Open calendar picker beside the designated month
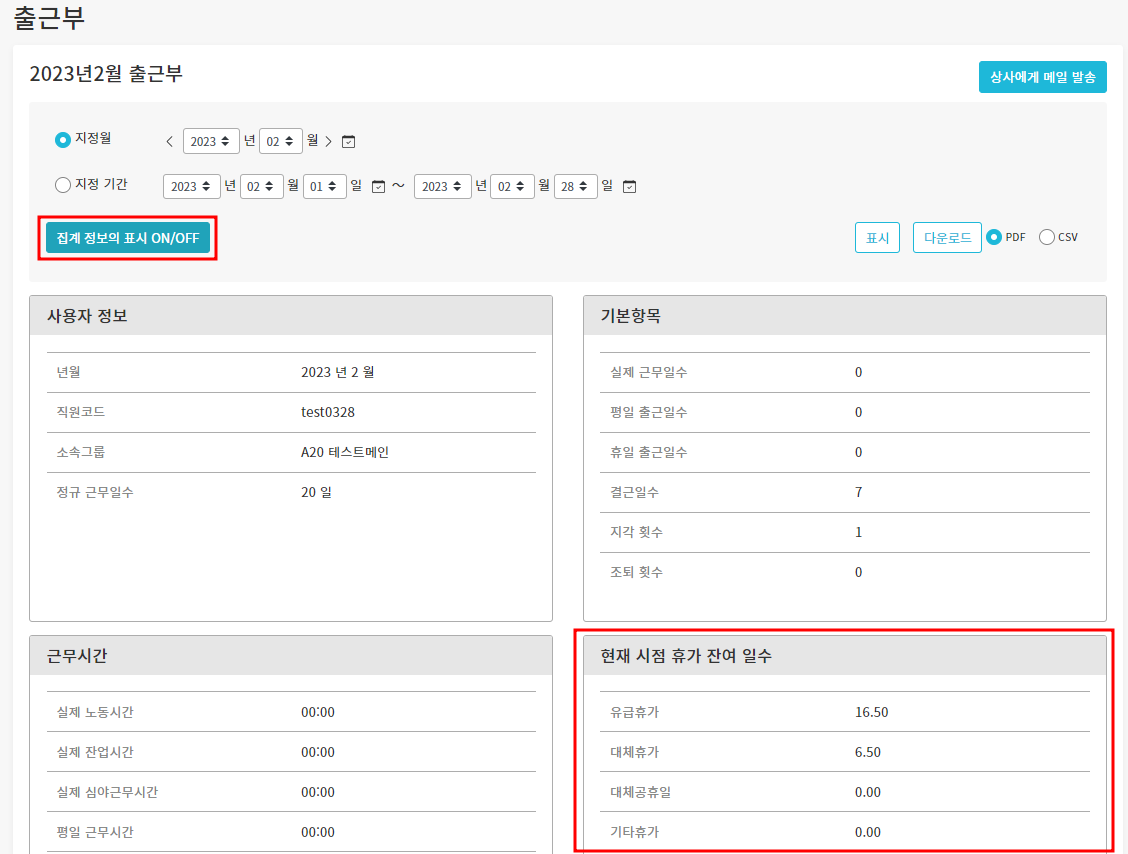The image size is (1128, 854). click(348, 142)
